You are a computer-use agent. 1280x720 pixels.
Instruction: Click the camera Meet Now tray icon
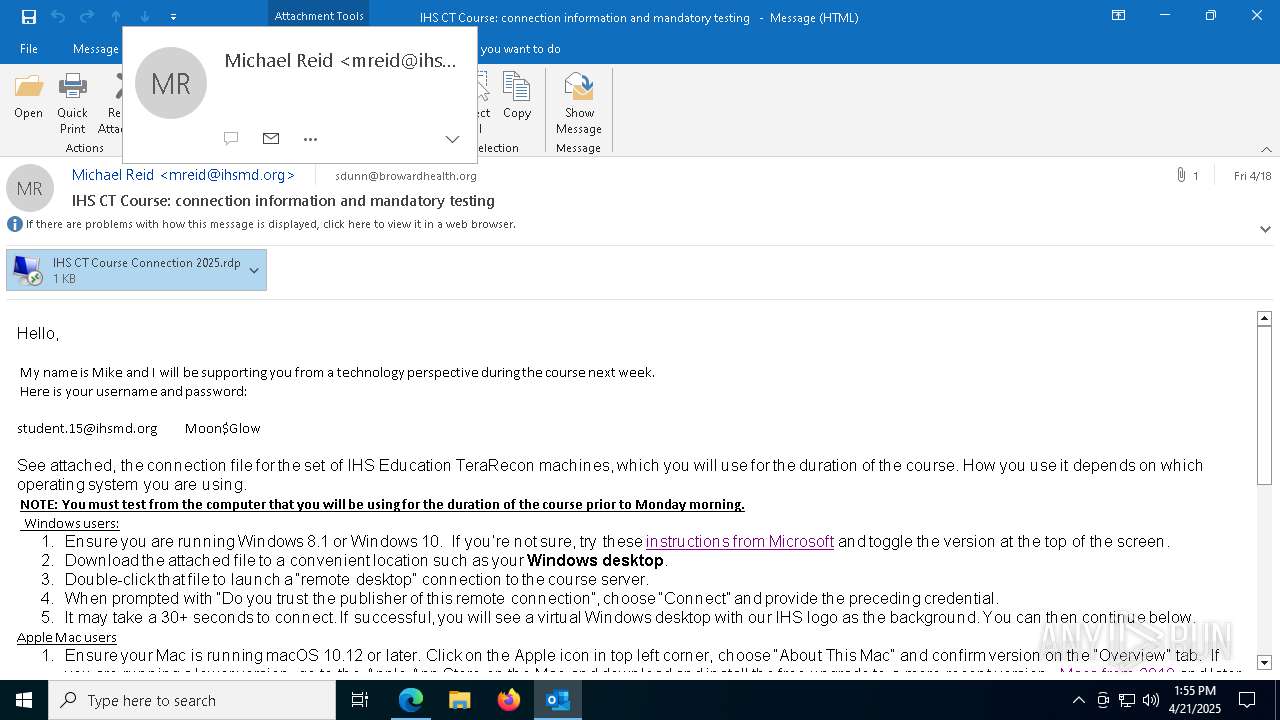tap(1103, 701)
